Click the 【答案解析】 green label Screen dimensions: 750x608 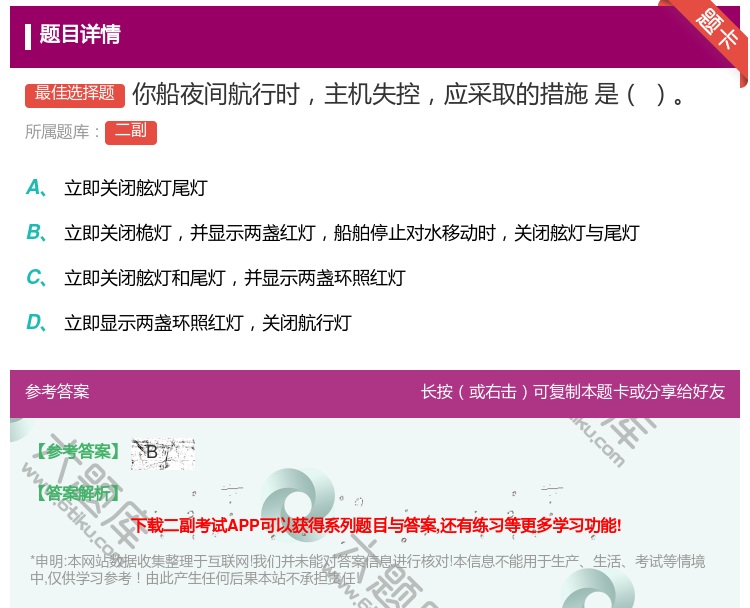(77, 493)
